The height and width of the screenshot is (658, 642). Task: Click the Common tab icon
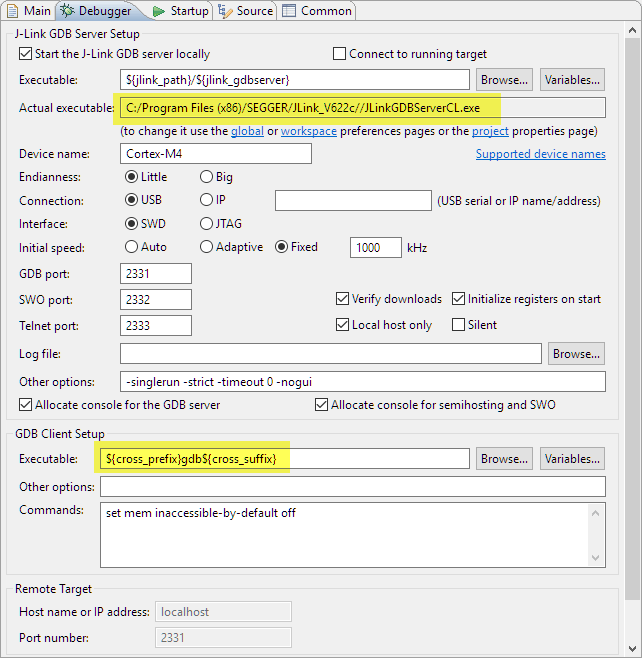pos(289,11)
